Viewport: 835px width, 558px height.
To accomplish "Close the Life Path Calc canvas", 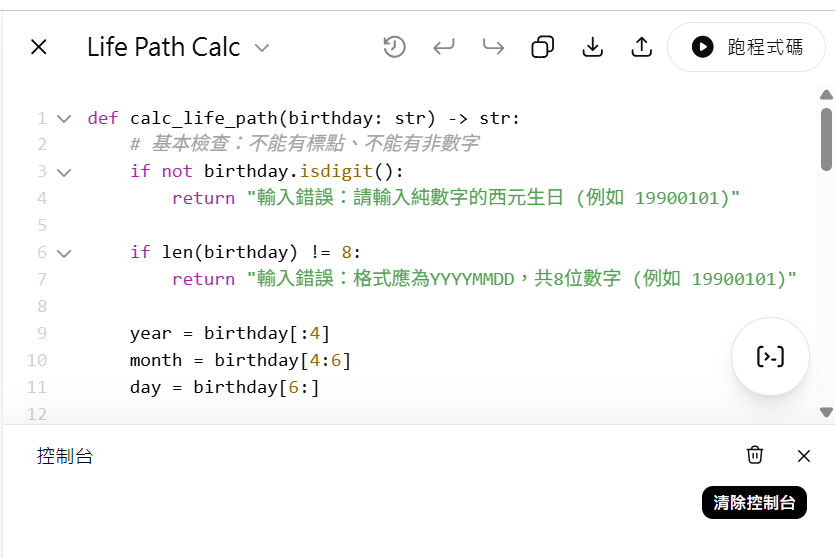I will (39, 47).
